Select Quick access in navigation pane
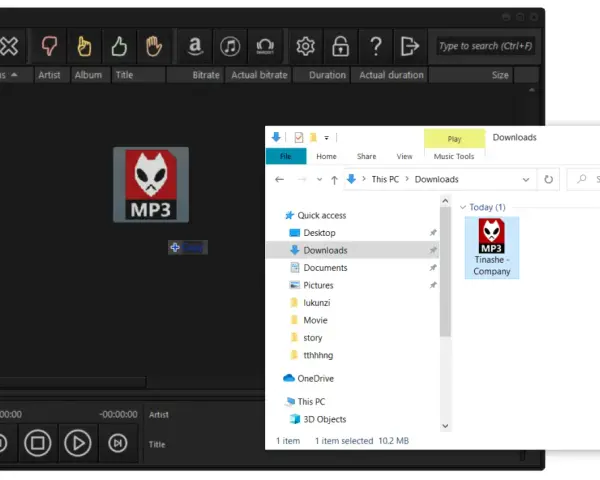 (x=321, y=216)
